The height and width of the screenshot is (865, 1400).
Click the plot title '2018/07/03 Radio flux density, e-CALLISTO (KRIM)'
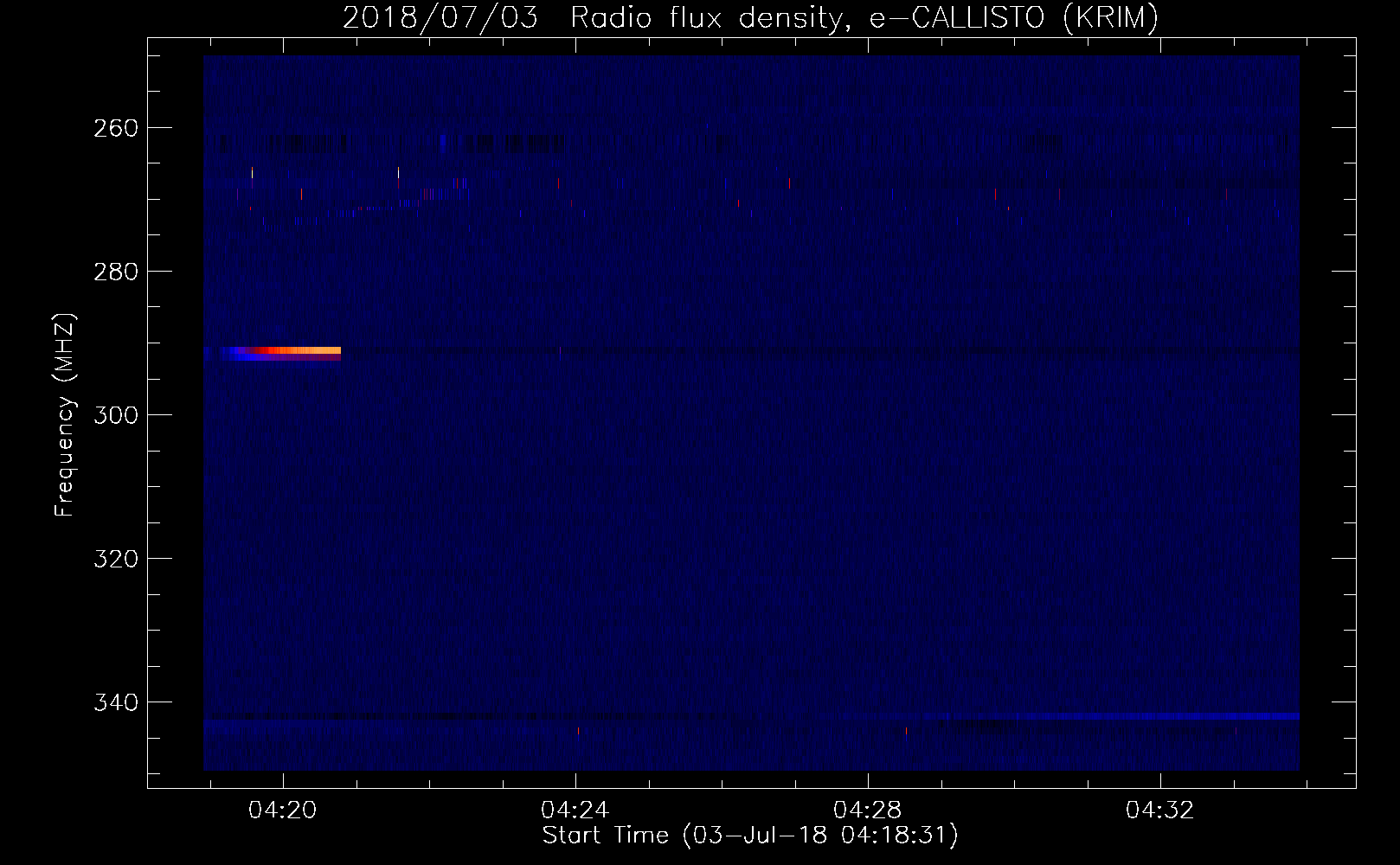click(x=750, y=18)
